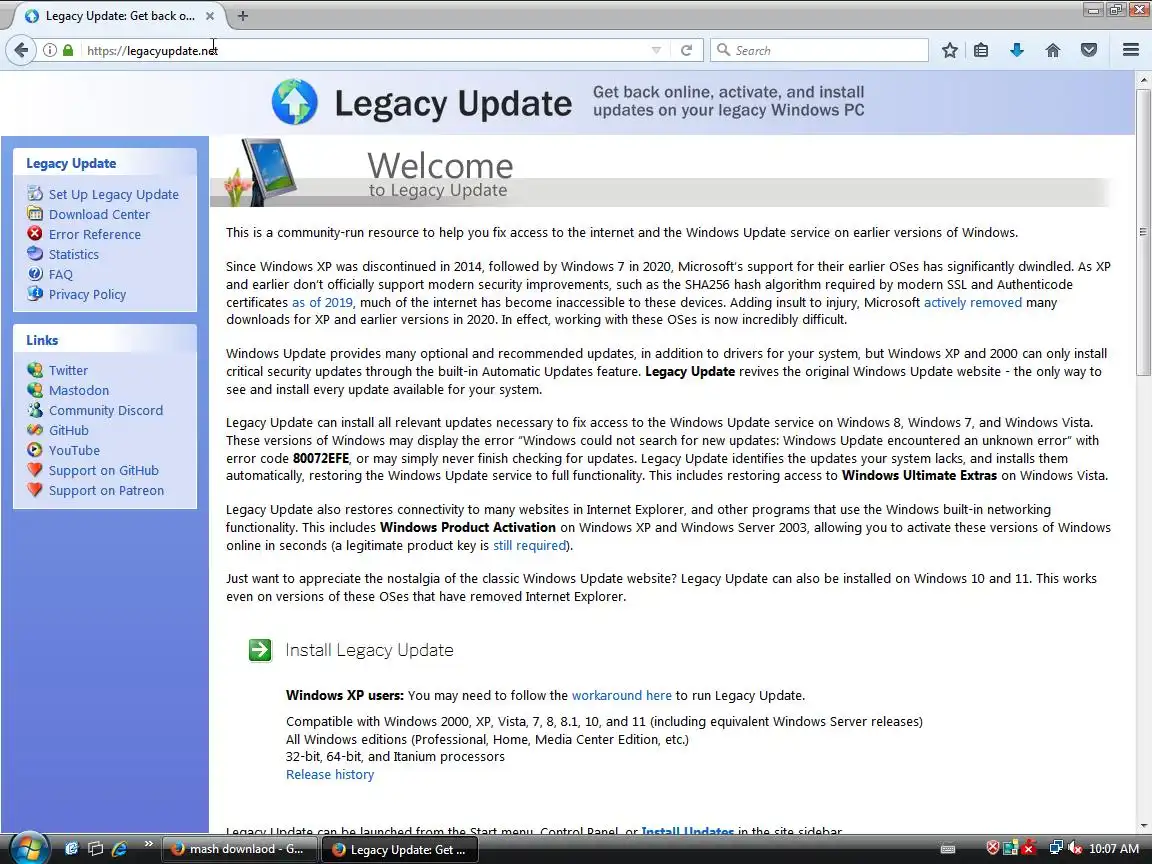Open the YouTube link

(x=74, y=450)
